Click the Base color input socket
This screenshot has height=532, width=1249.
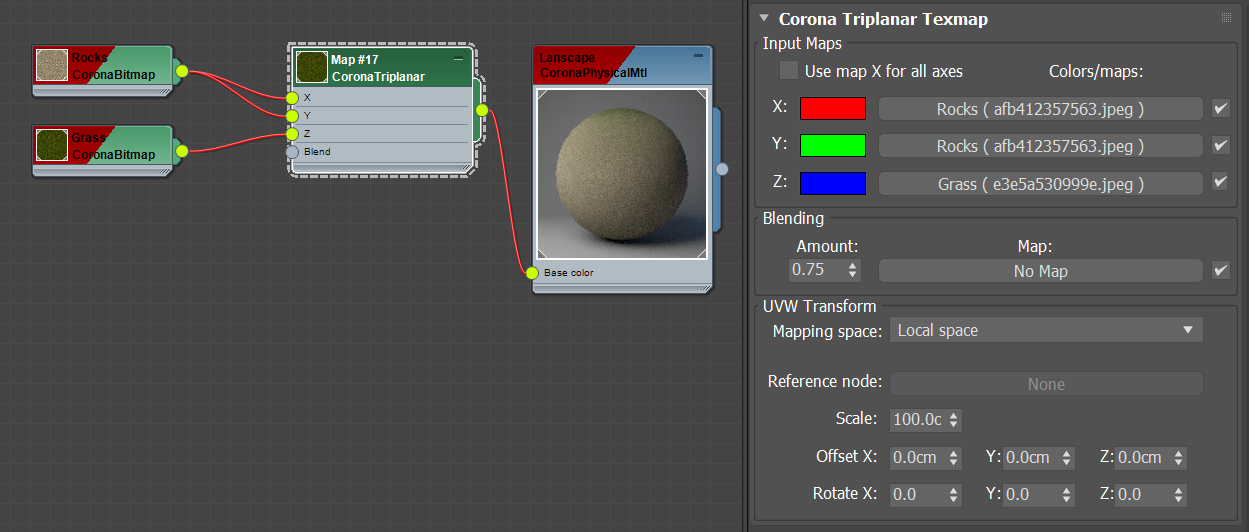coord(532,273)
